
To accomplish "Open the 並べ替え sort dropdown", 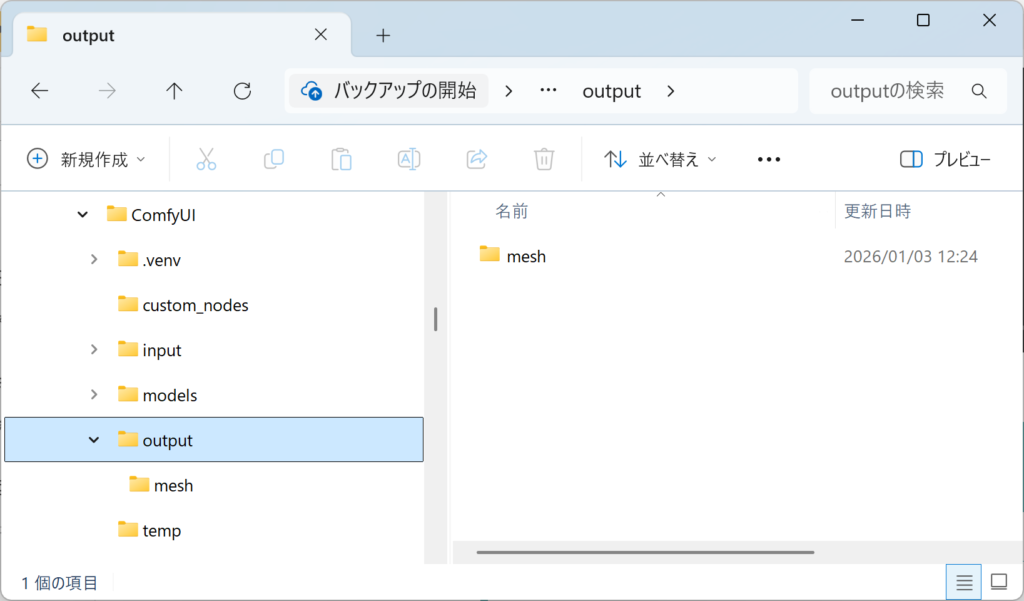I will (661, 159).
